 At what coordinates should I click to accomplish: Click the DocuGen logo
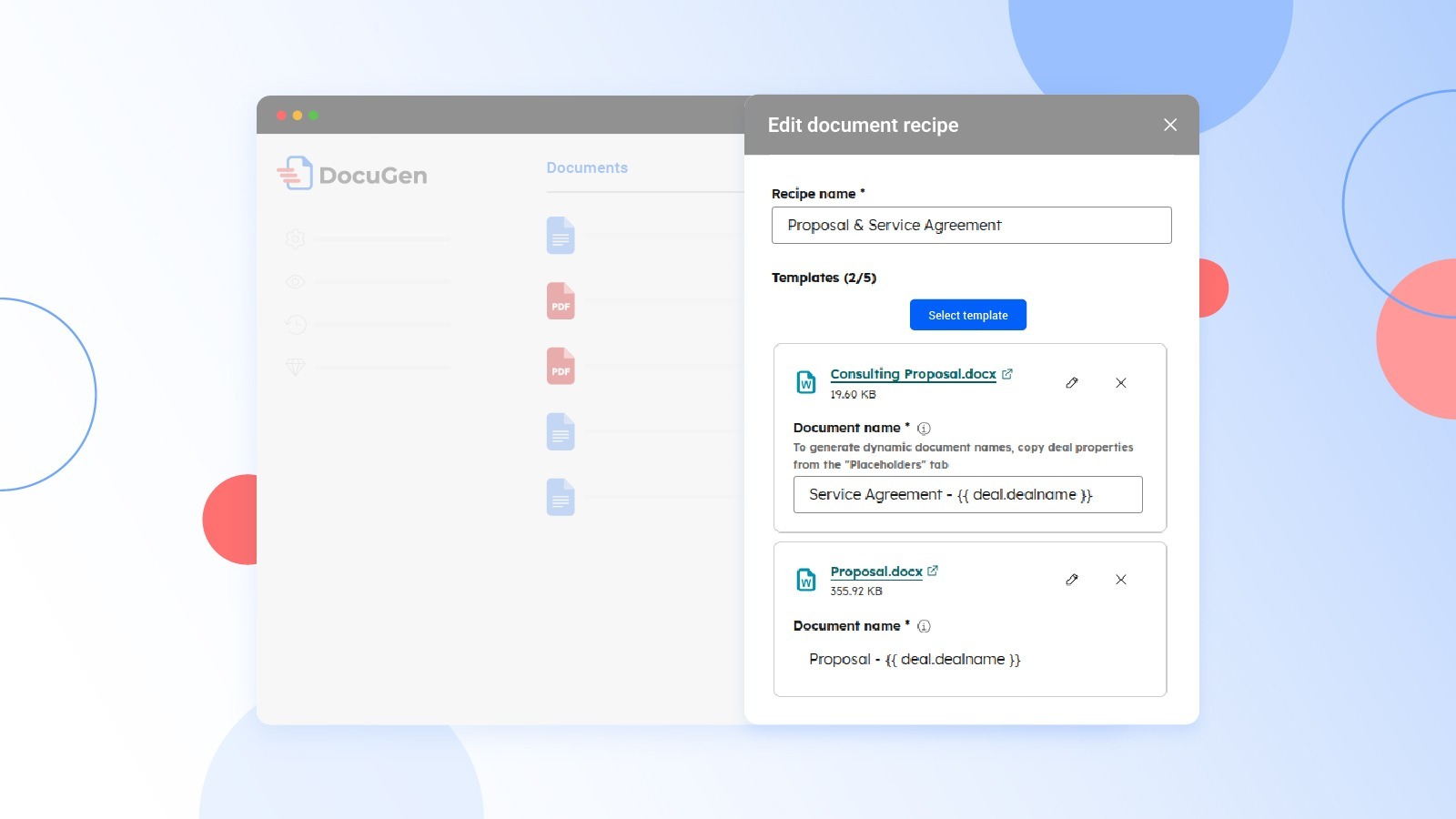tap(352, 173)
